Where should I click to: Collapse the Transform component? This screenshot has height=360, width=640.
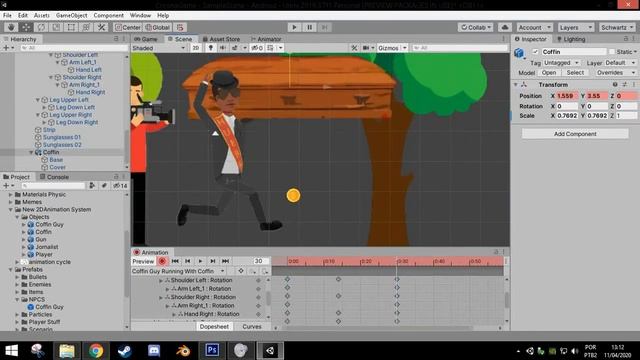pyautogui.click(x=516, y=84)
